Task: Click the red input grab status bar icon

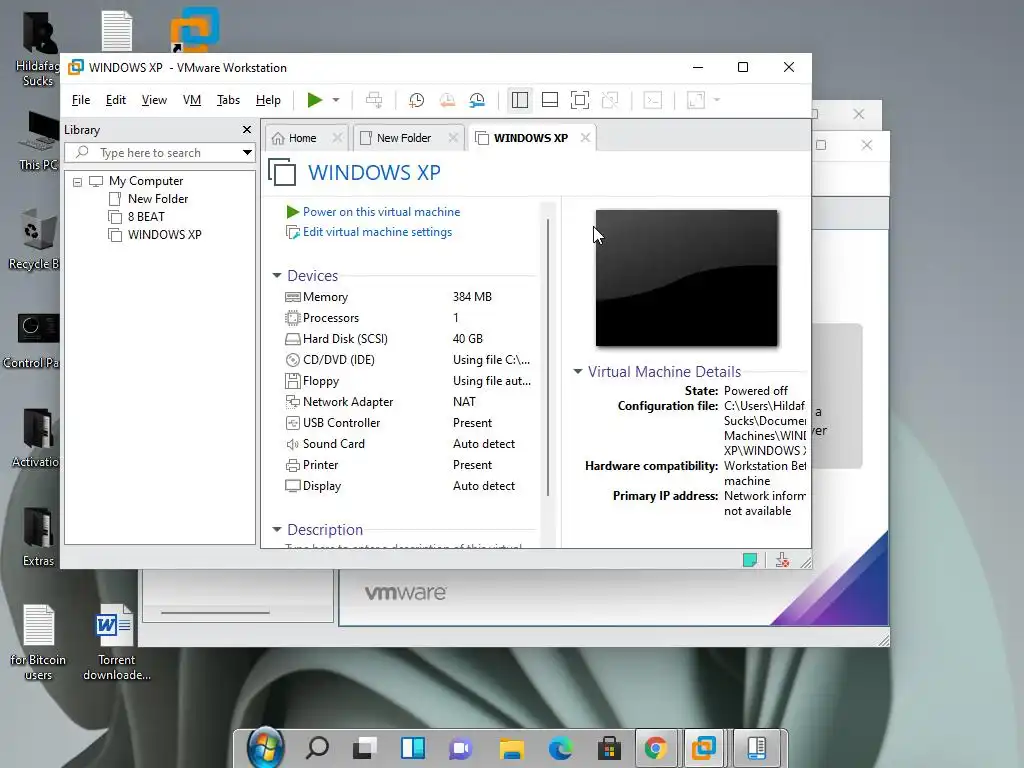Action: [782, 560]
